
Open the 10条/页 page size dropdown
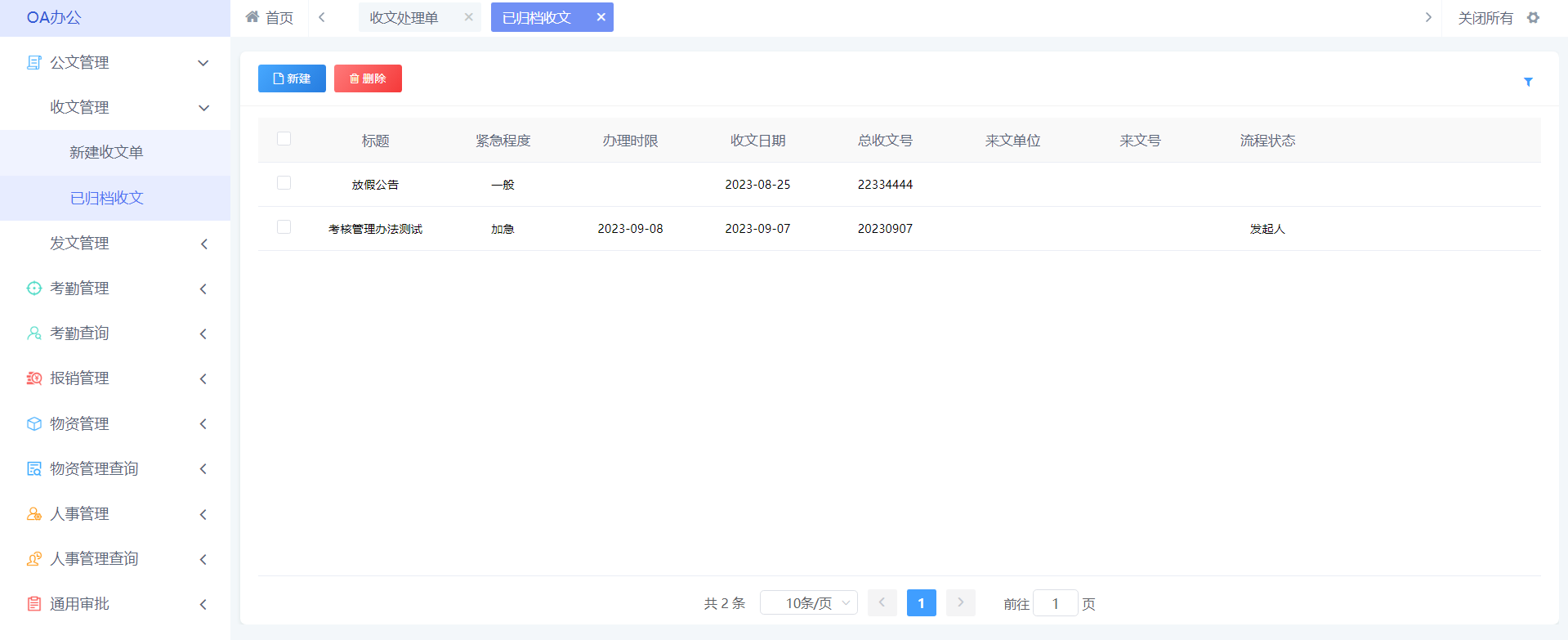[808, 603]
